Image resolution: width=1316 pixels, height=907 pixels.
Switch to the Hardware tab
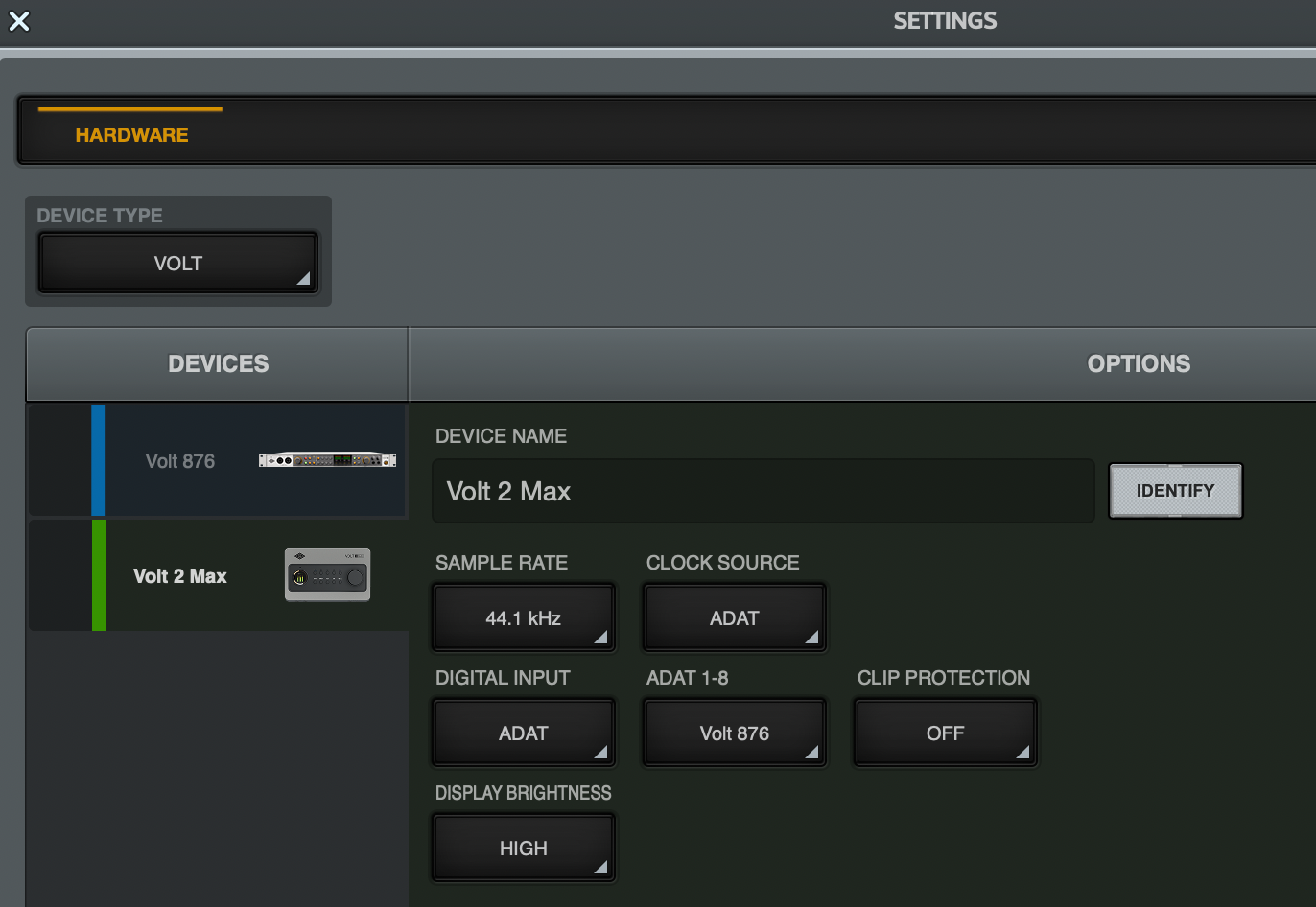(x=131, y=135)
